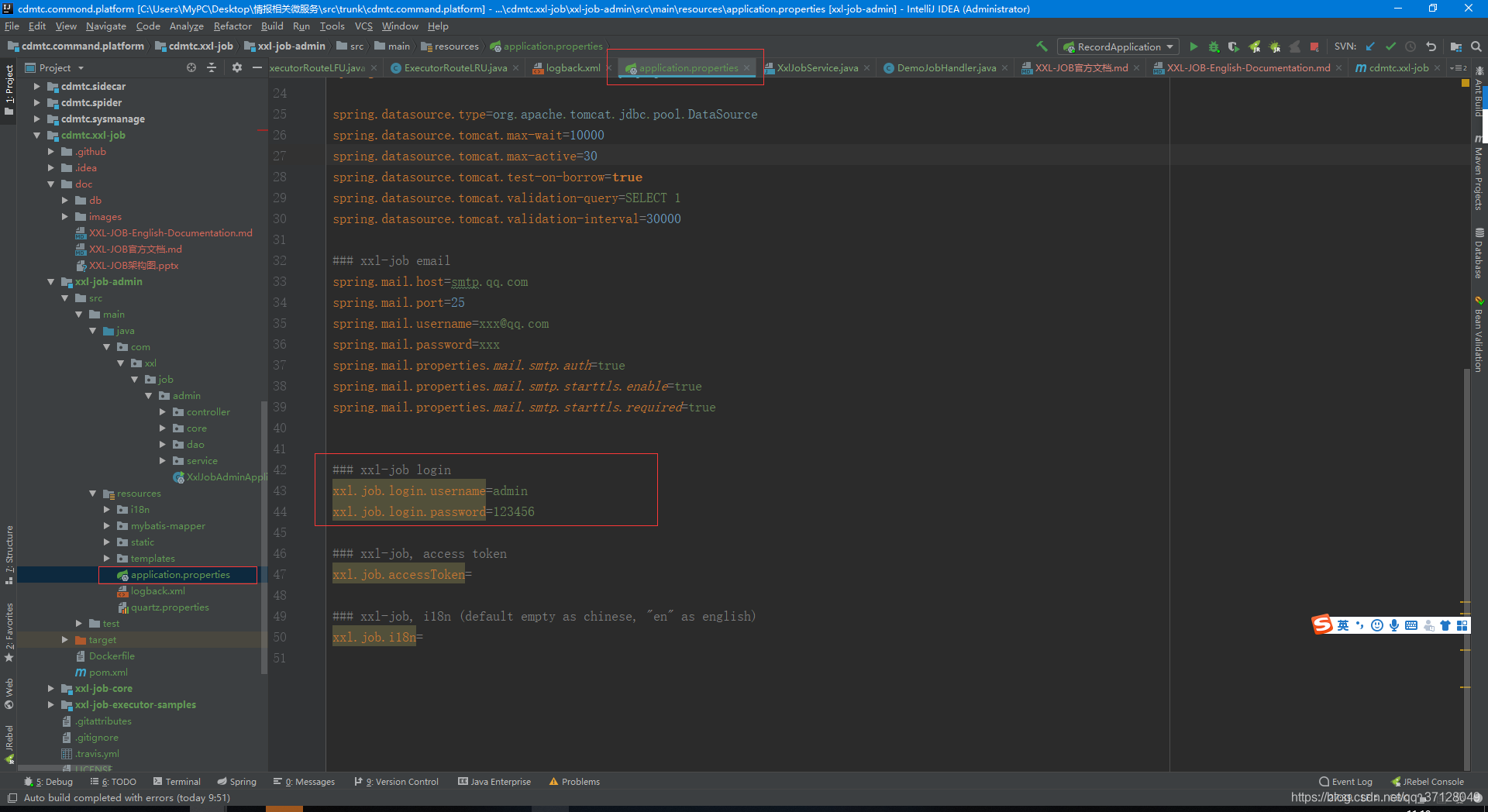Expand the .github folder
Image resolution: width=1488 pixels, height=812 pixels.
click(x=50, y=151)
